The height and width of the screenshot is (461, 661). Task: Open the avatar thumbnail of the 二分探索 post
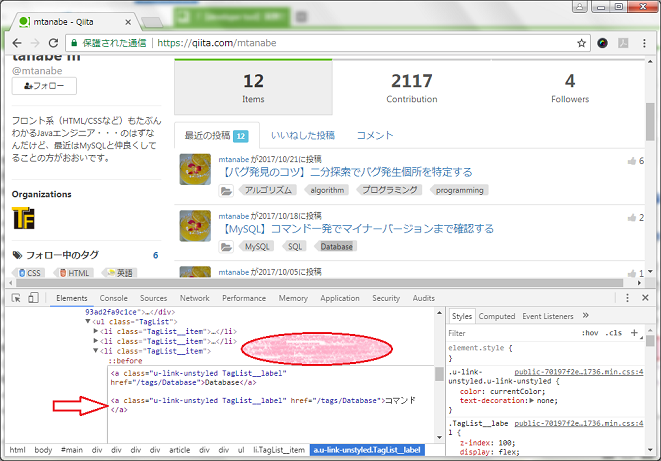click(x=195, y=169)
